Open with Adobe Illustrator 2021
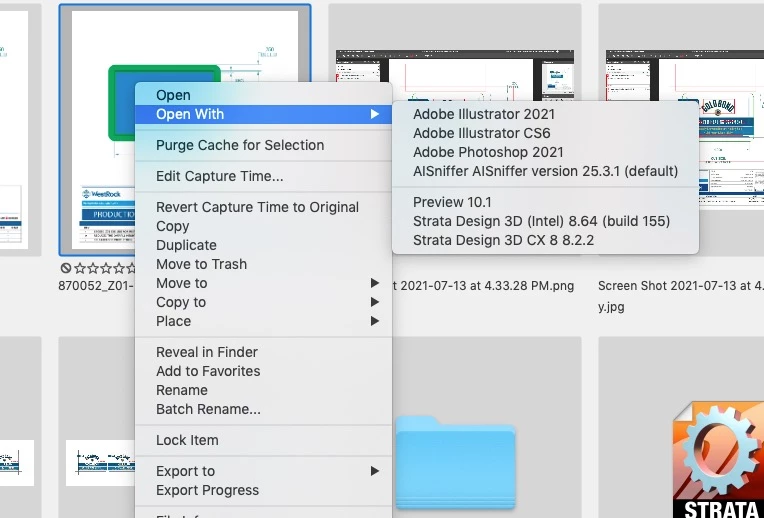764x518 pixels. pos(545,114)
